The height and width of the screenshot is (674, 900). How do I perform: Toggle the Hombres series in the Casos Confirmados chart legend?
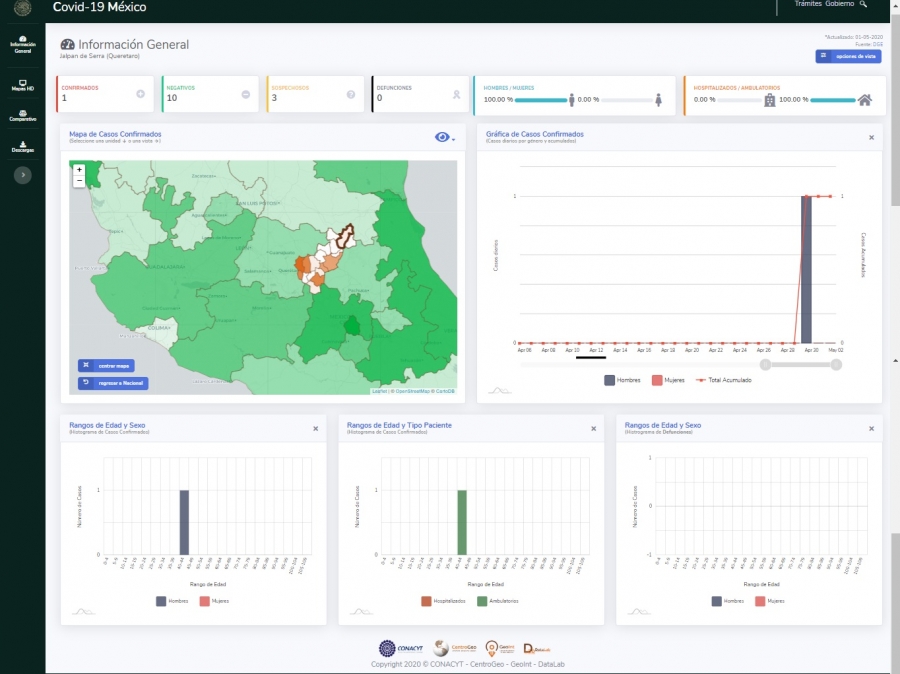click(x=626, y=380)
